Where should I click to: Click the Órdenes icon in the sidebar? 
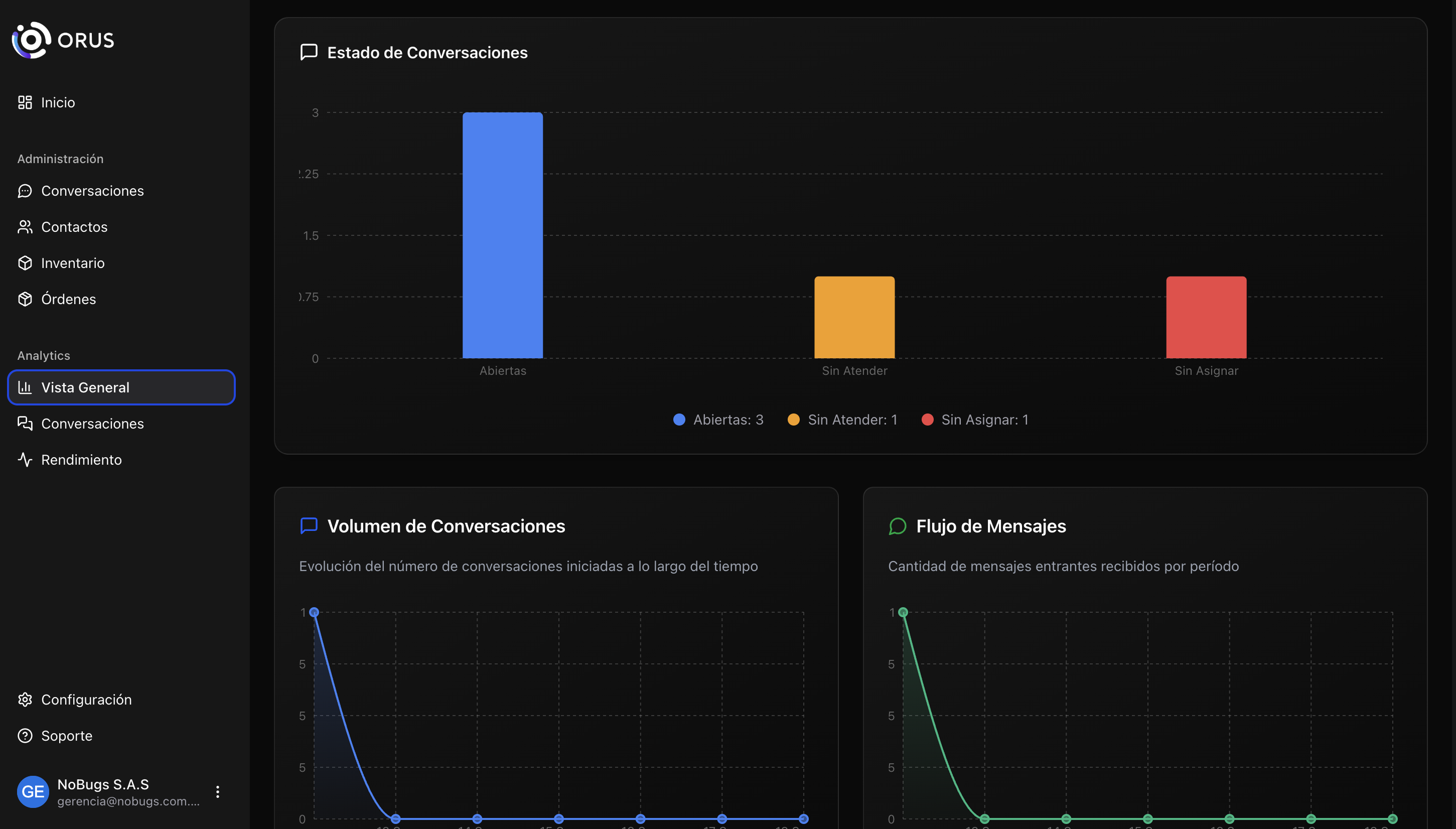coord(25,299)
